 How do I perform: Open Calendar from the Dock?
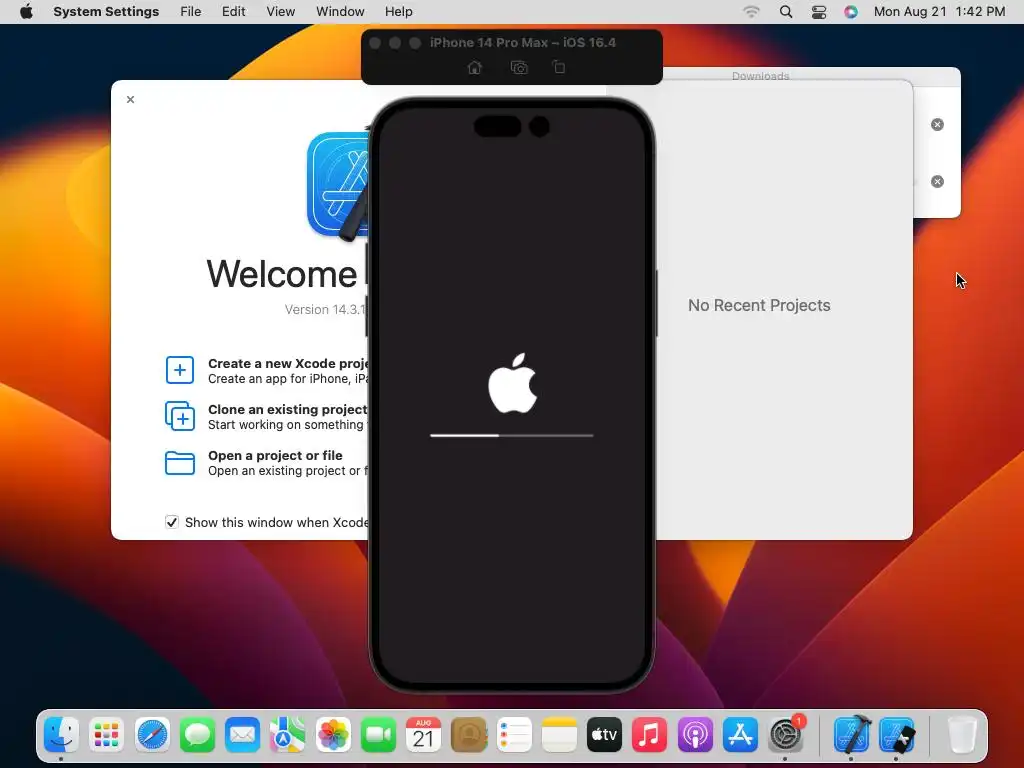click(423, 735)
